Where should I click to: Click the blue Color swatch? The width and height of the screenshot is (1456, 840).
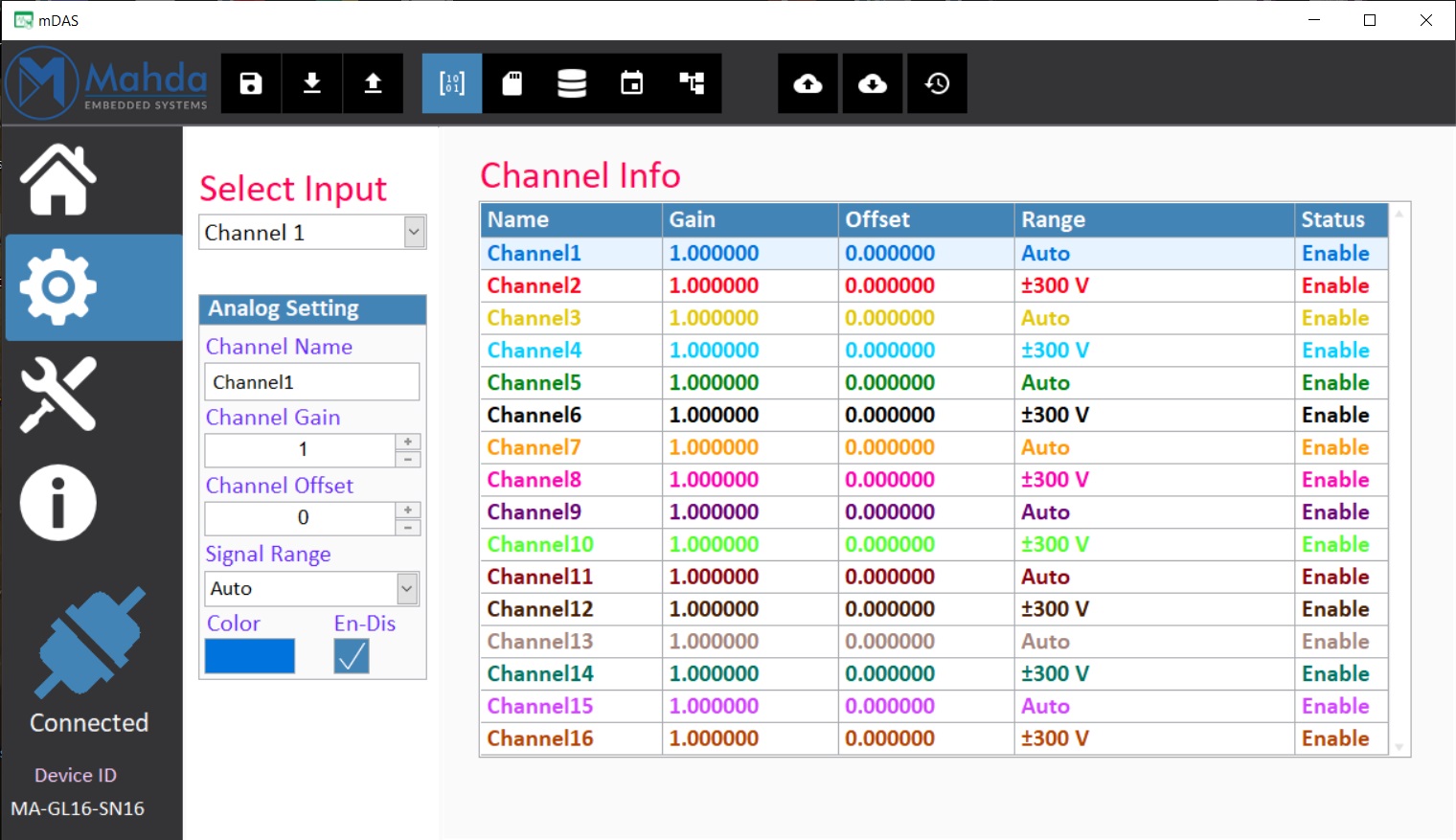(250, 656)
